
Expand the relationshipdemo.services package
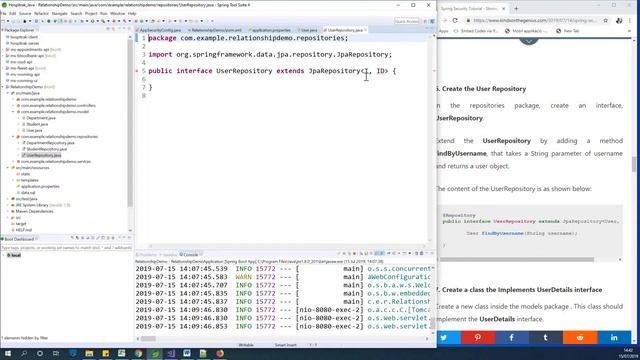point(13,162)
